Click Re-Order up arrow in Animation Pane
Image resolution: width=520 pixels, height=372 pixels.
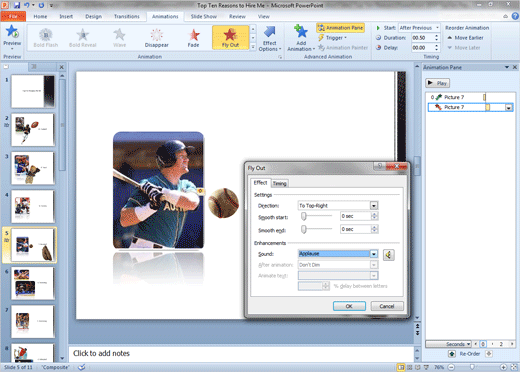point(452,354)
